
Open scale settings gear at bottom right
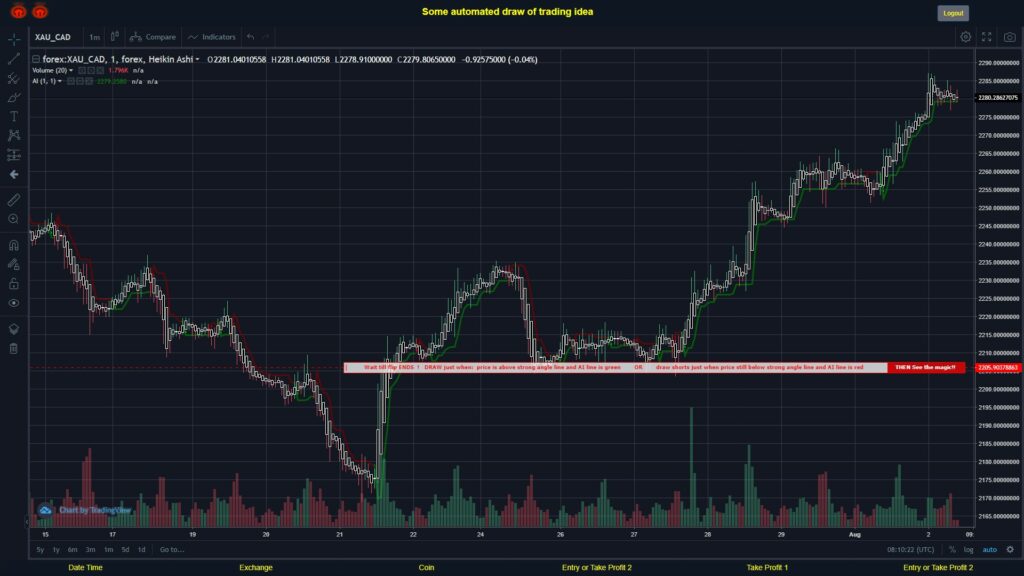coord(1010,550)
